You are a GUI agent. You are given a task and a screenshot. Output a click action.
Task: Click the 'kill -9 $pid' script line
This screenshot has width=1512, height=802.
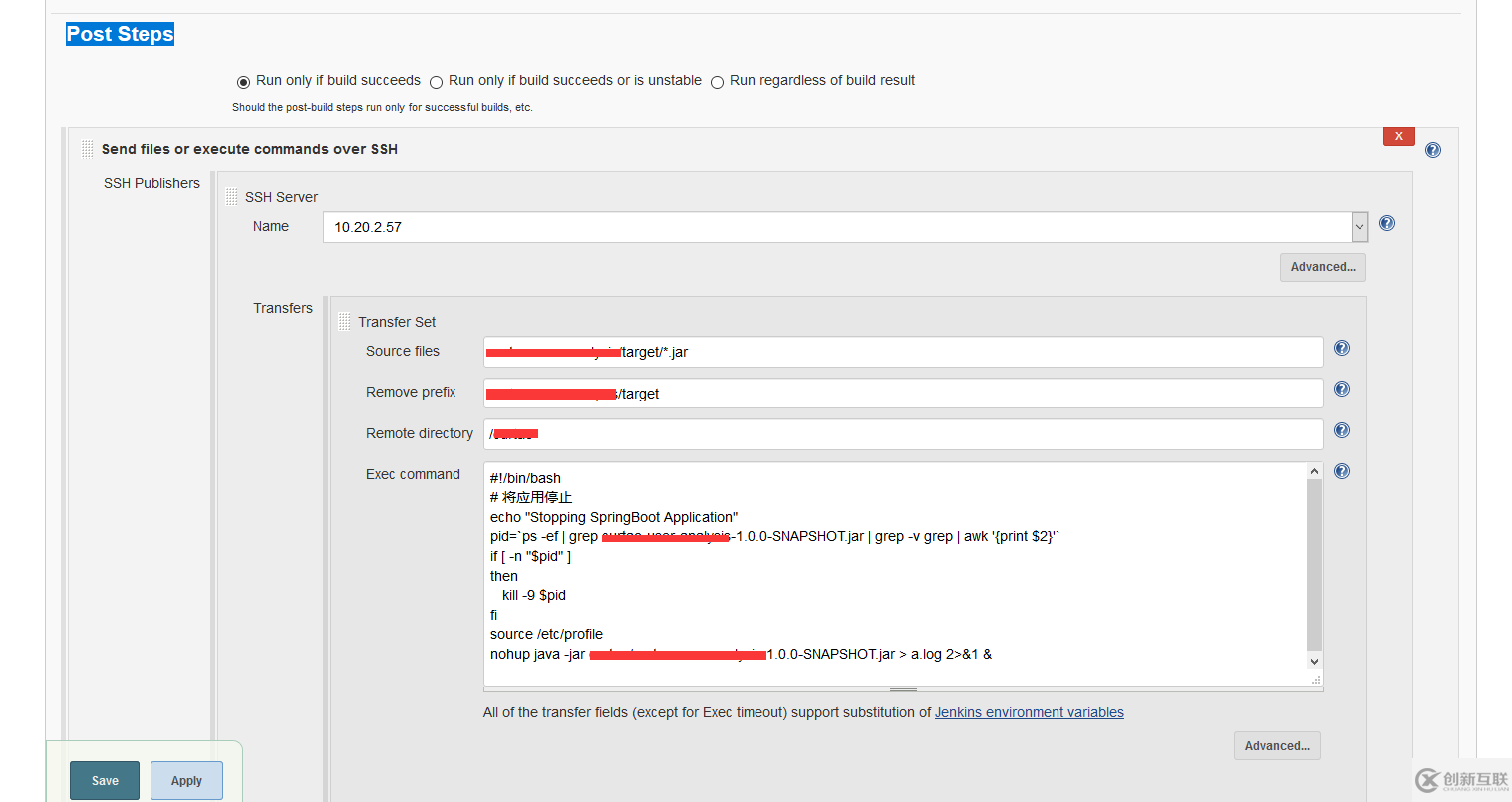click(x=534, y=595)
